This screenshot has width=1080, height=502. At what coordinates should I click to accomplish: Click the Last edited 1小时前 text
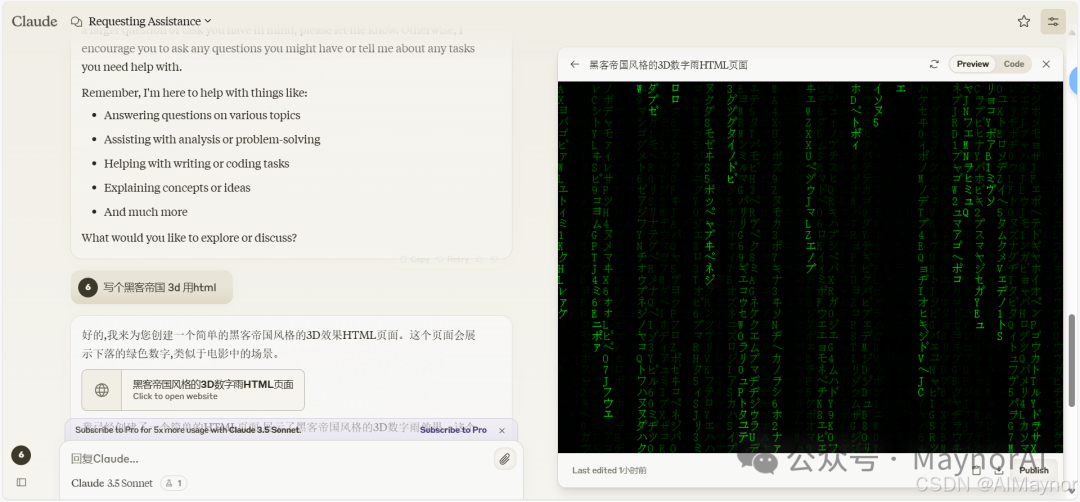coord(610,470)
